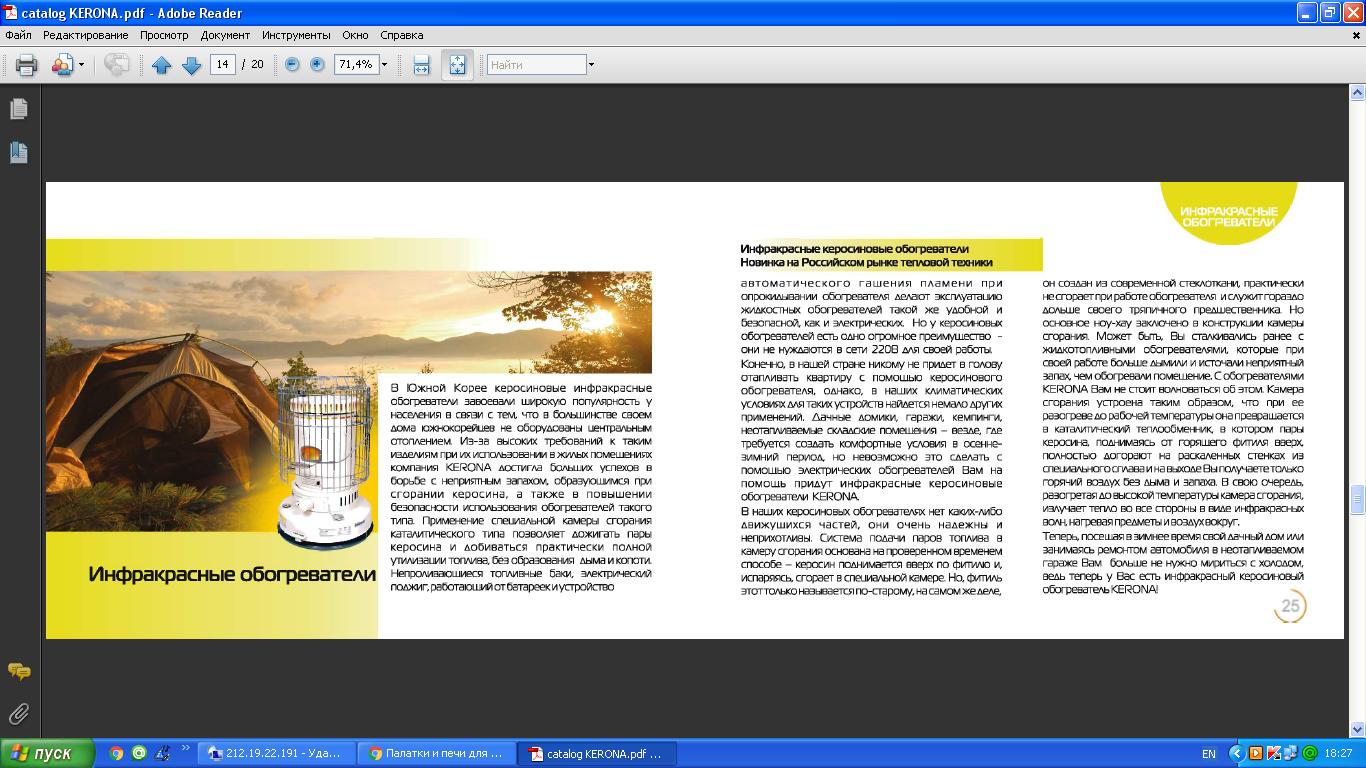Click catalog KERONA.pdf taskbar button
The height and width of the screenshot is (768, 1366).
(597, 753)
